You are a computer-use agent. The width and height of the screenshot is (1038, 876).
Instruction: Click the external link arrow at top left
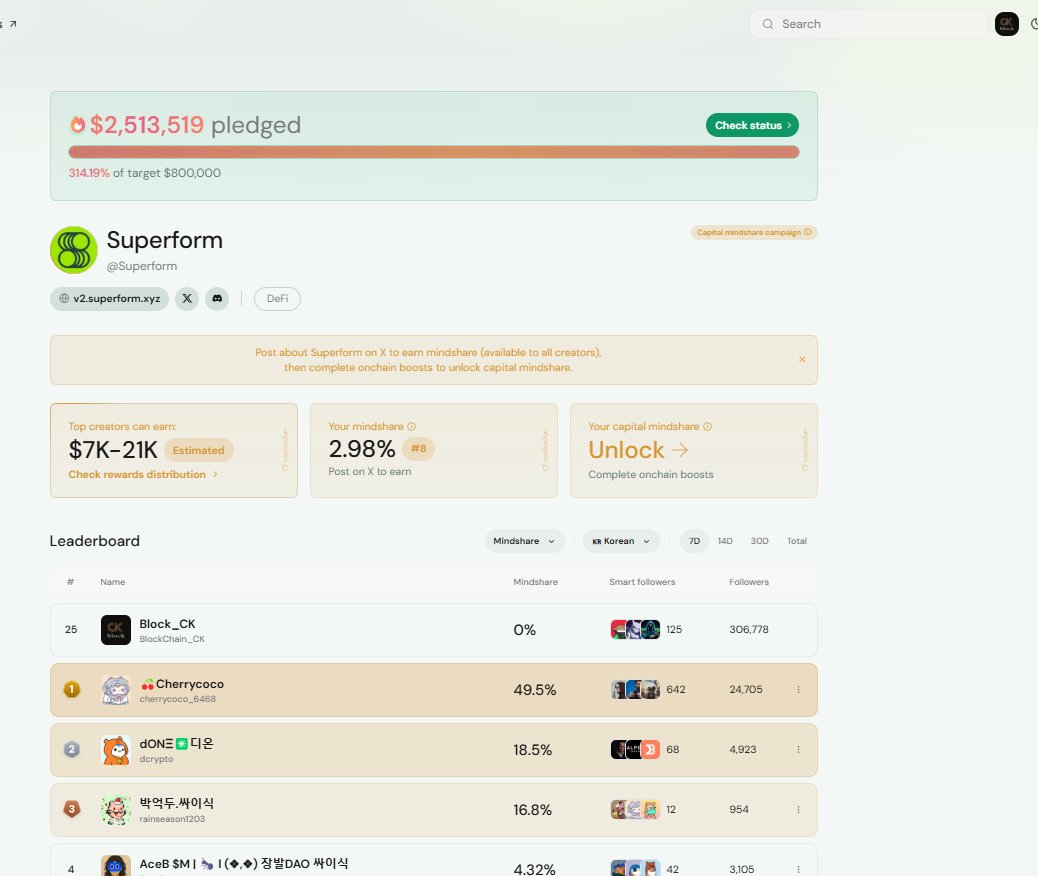[x=12, y=24]
